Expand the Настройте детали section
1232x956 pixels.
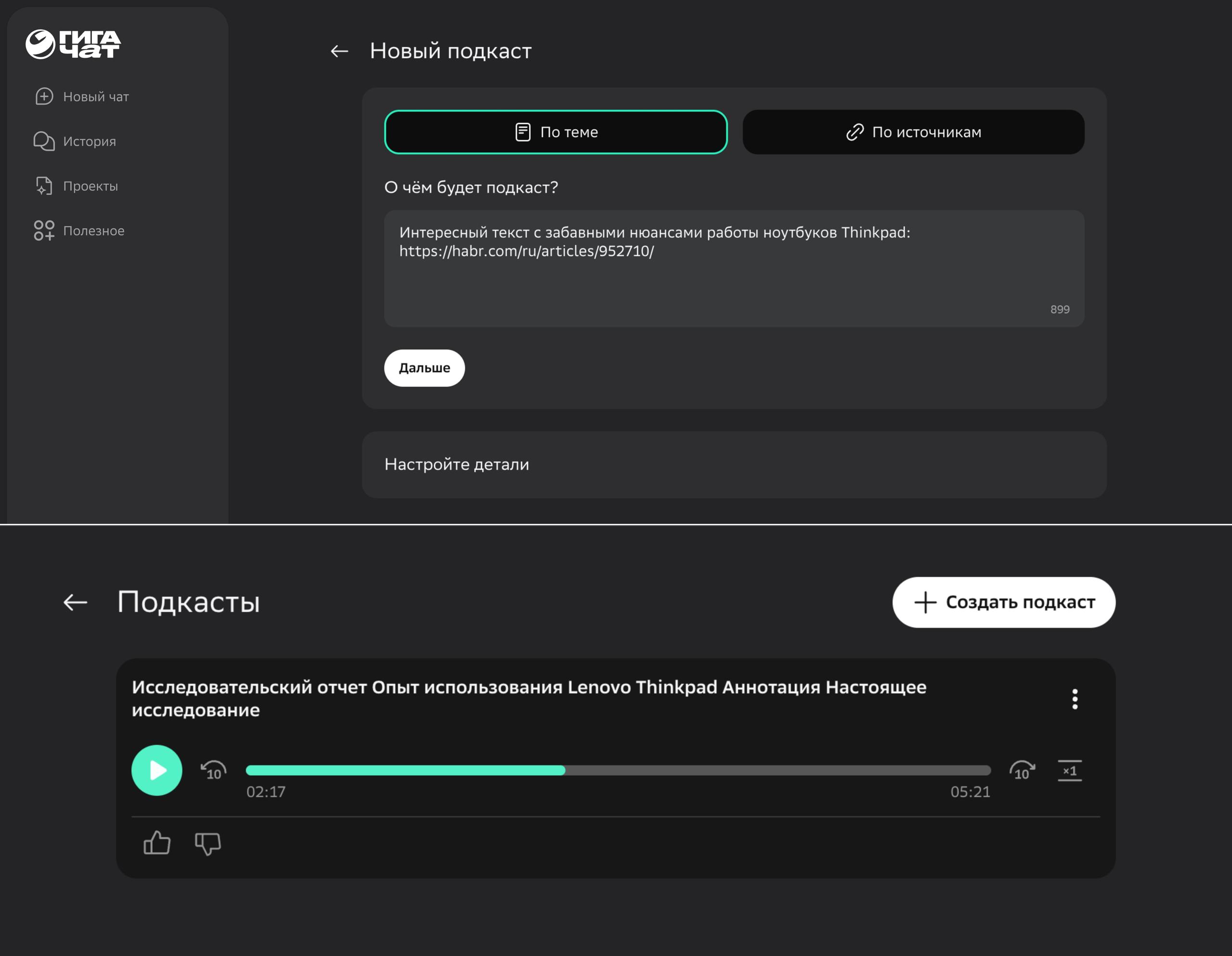[x=733, y=465]
